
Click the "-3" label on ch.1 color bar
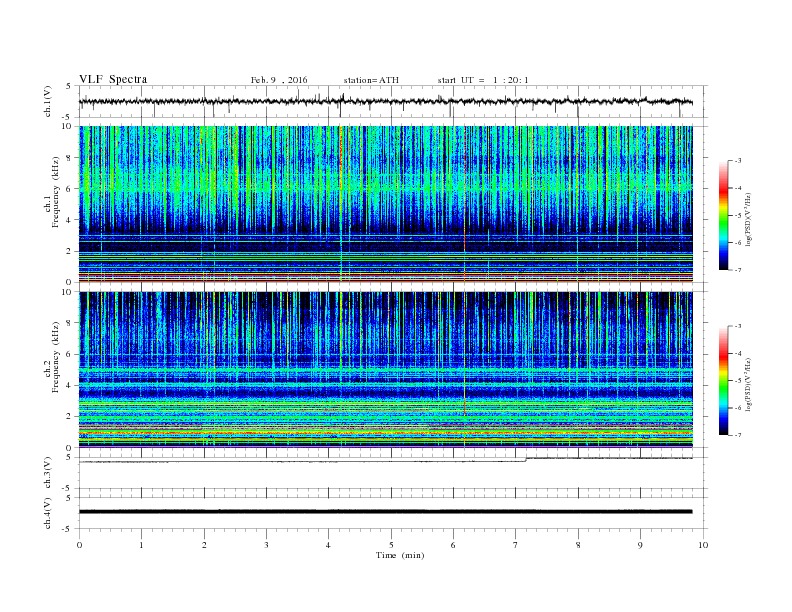738,161
